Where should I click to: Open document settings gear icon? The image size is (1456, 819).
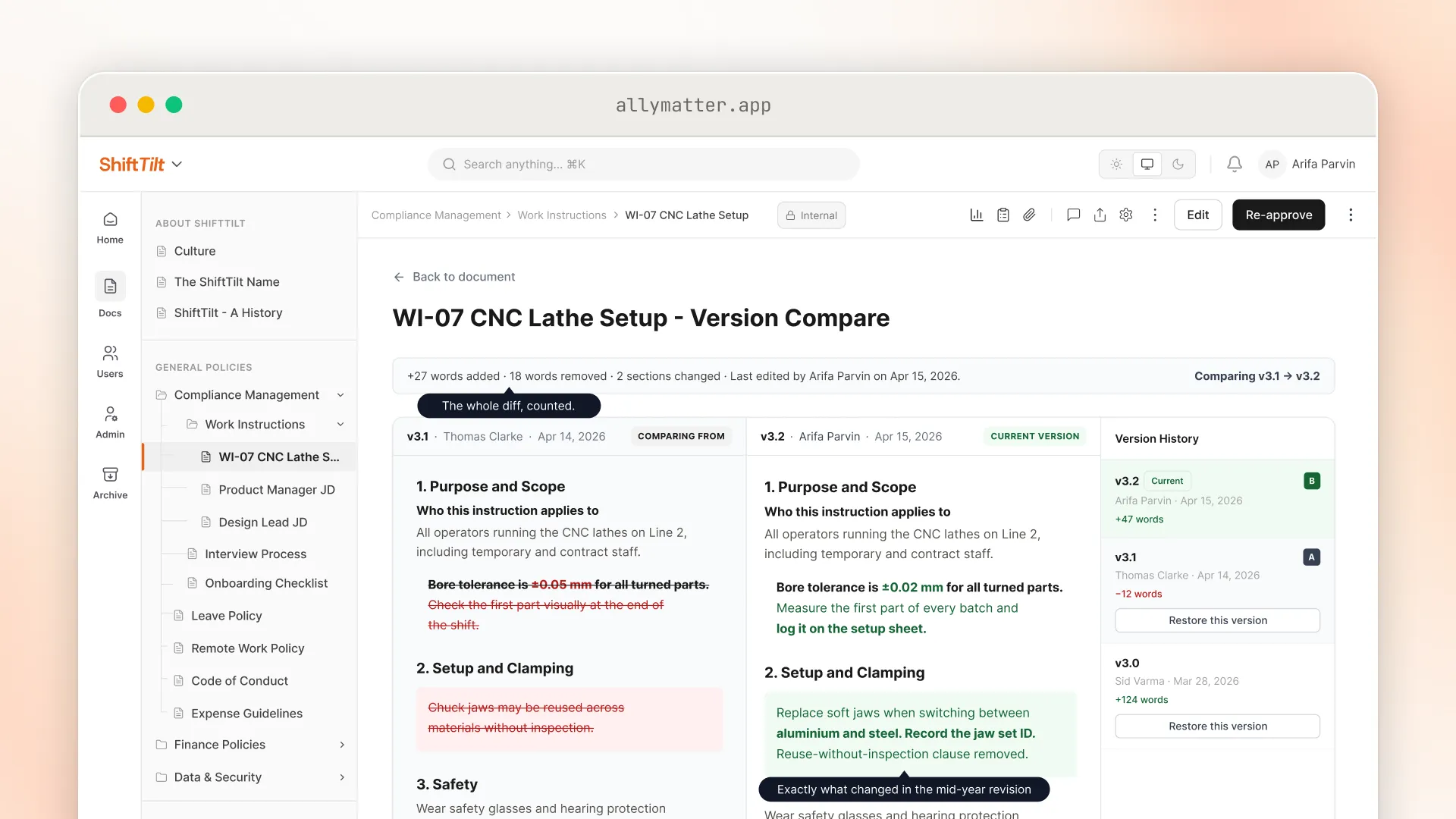click(1126, 215)
